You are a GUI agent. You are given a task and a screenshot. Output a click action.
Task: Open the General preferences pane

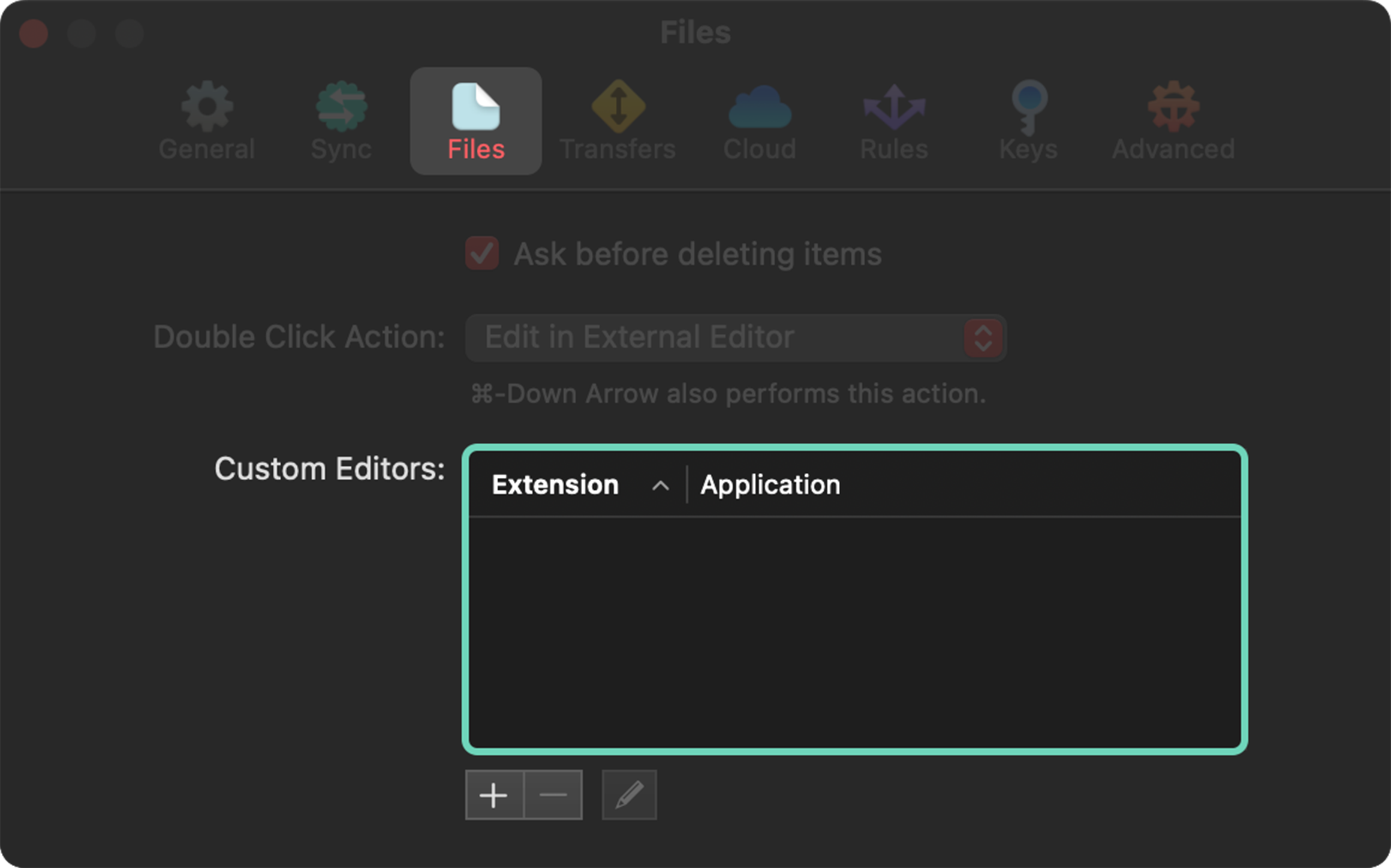(207, 120)
